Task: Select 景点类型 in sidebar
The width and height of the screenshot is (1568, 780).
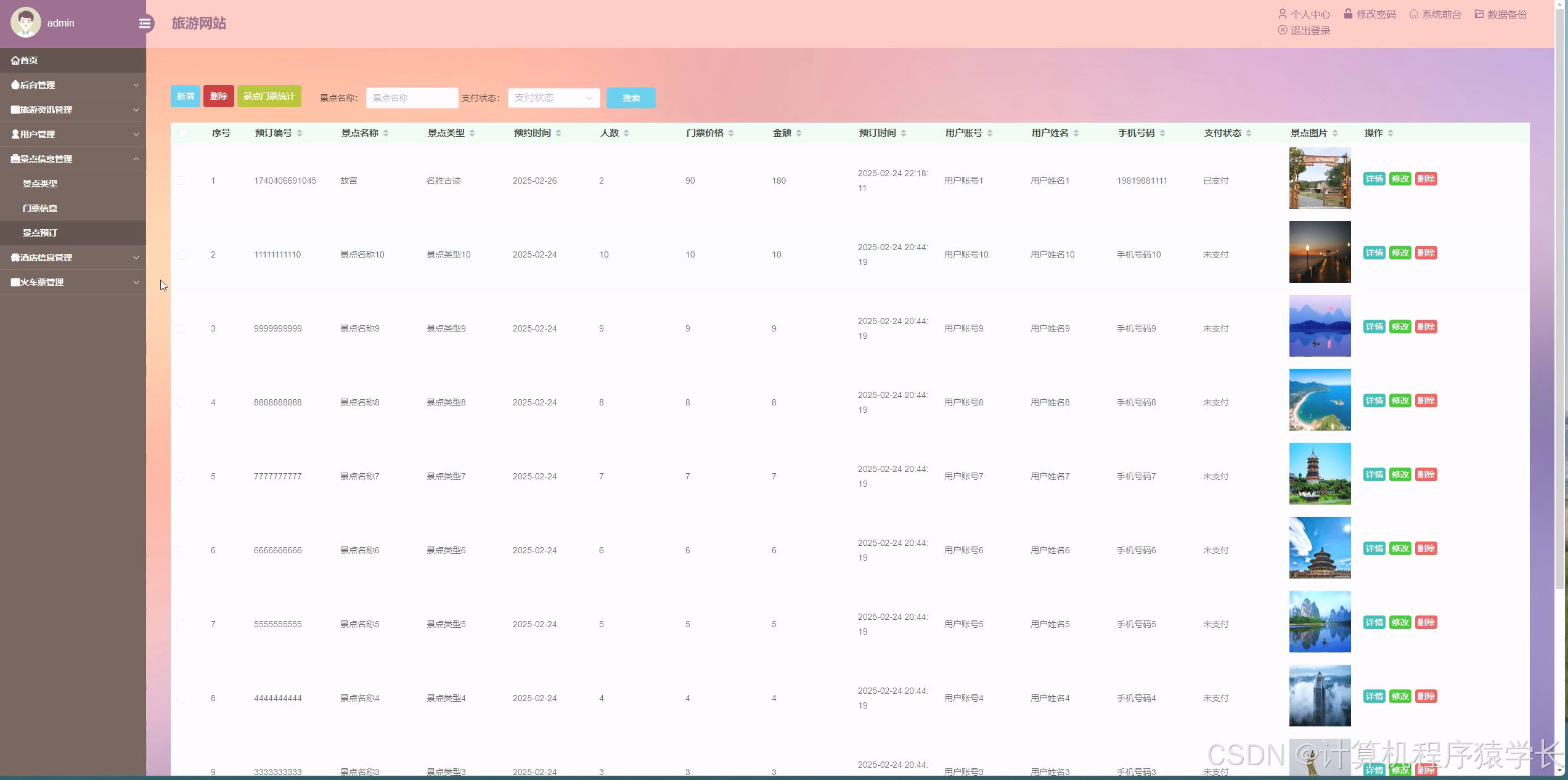Action: coord(40,184)
